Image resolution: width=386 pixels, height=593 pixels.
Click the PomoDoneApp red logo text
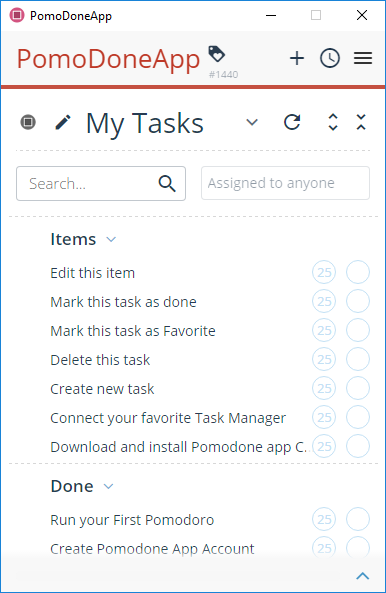pos(108,60)
